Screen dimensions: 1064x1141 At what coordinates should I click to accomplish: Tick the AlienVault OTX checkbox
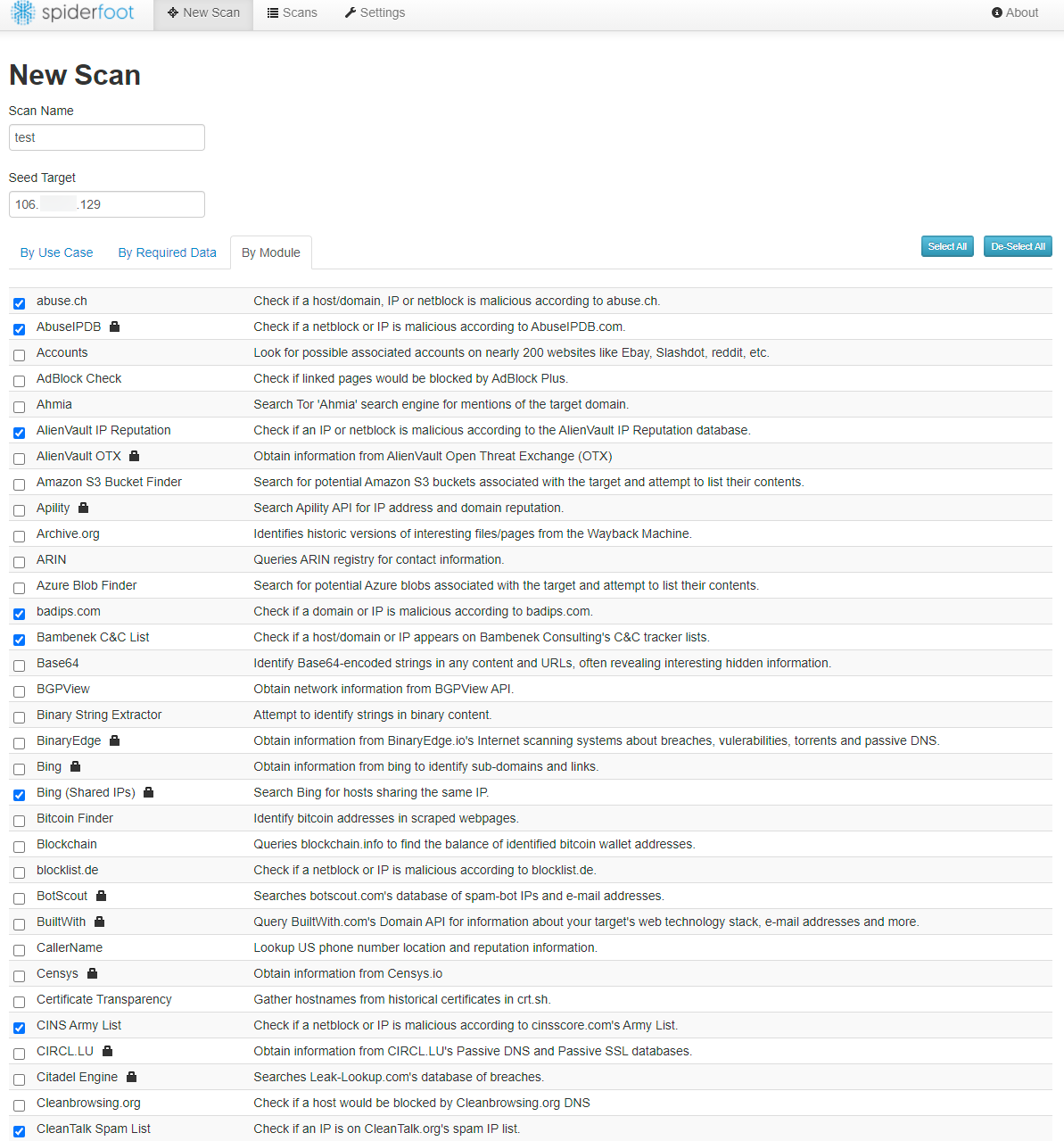click(x=19, y=459)
